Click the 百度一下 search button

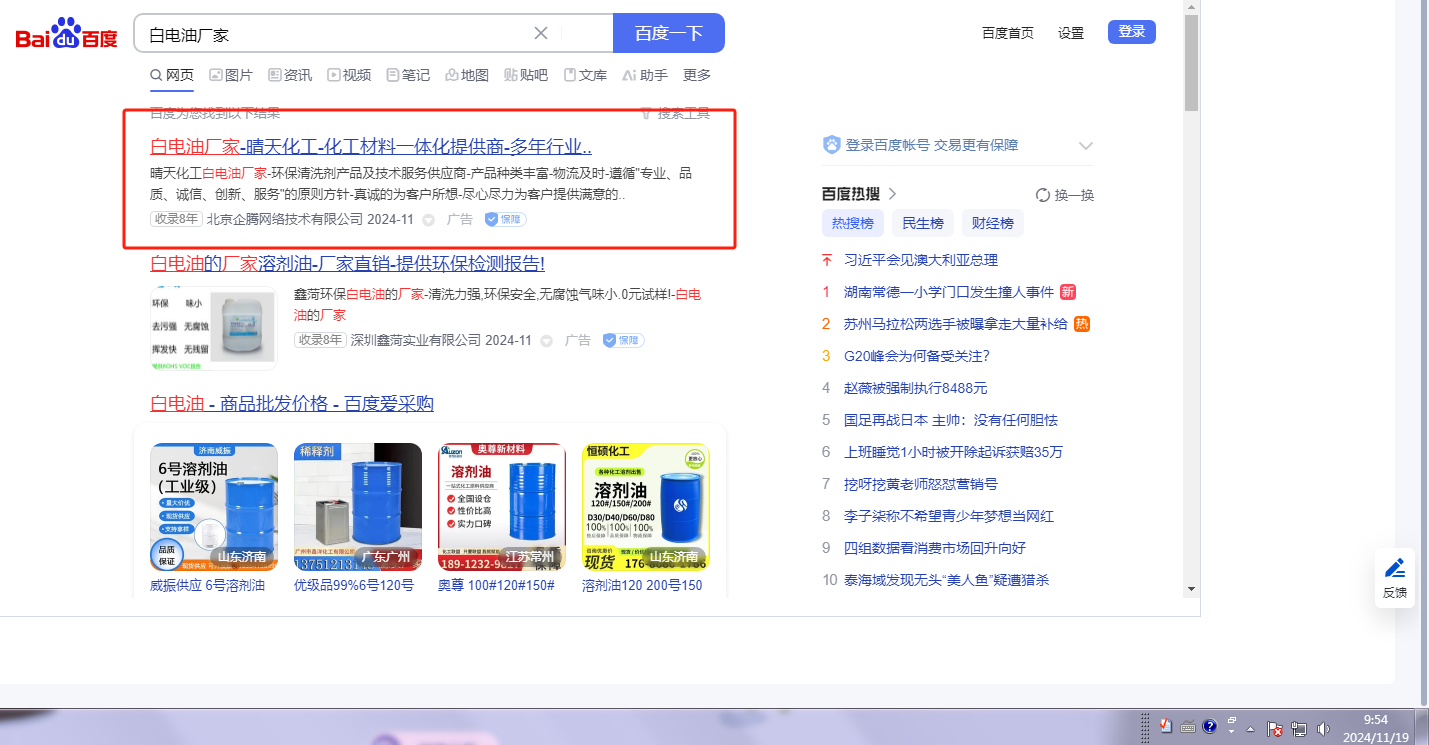click(x=668, y=33)
